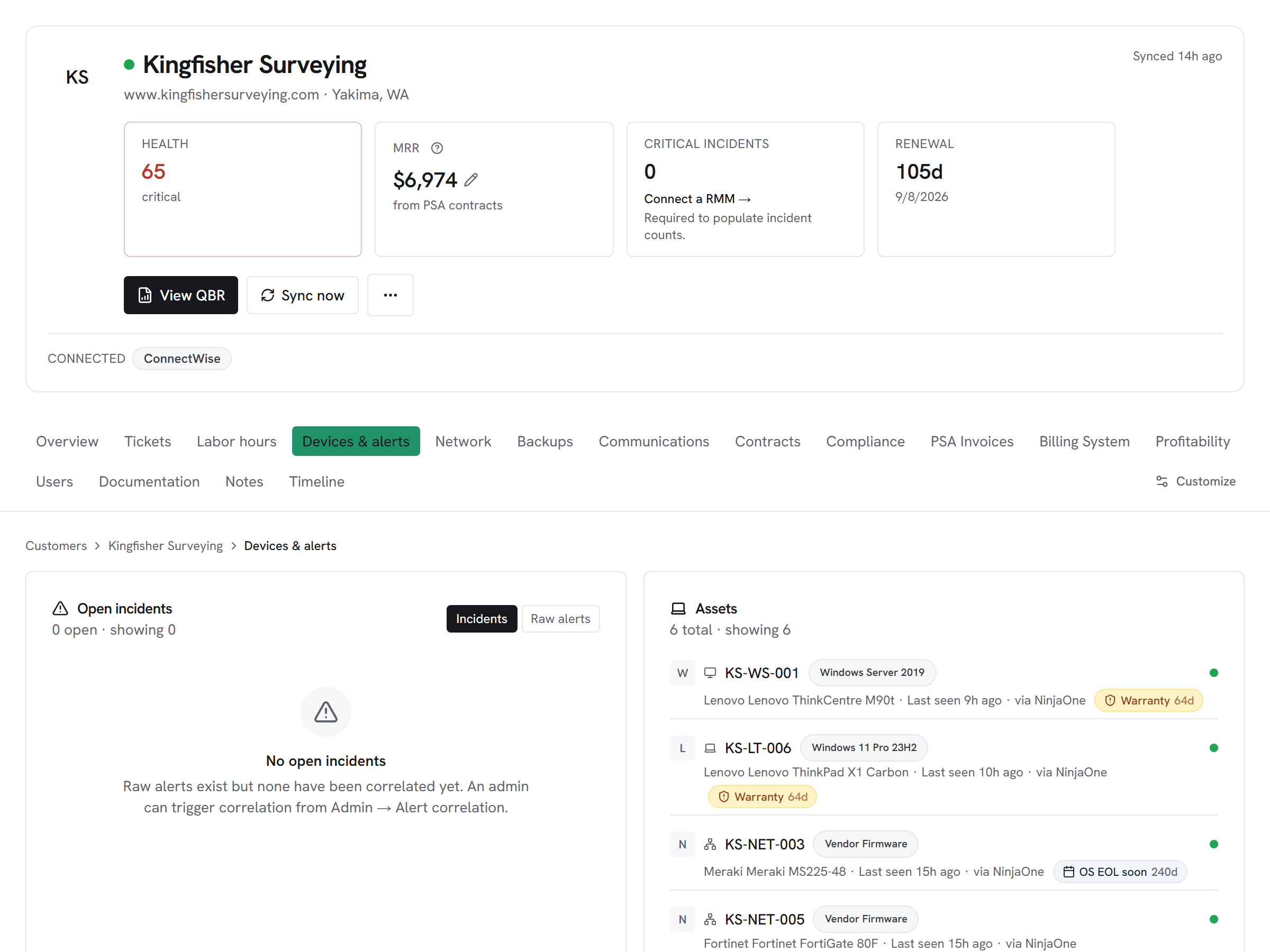Click the N badge for KS-NET-003
The image size is (1270, 952).
(x=682, y=844)
